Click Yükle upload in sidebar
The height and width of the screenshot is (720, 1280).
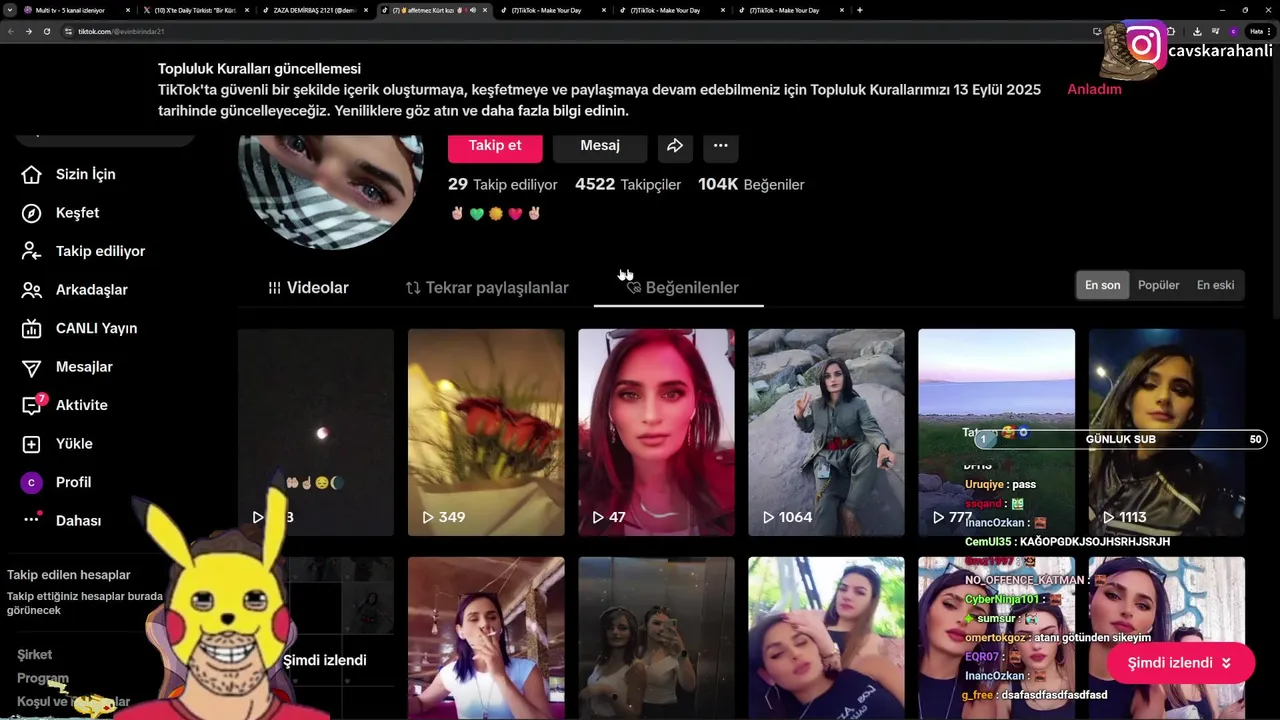coord(57,444)
